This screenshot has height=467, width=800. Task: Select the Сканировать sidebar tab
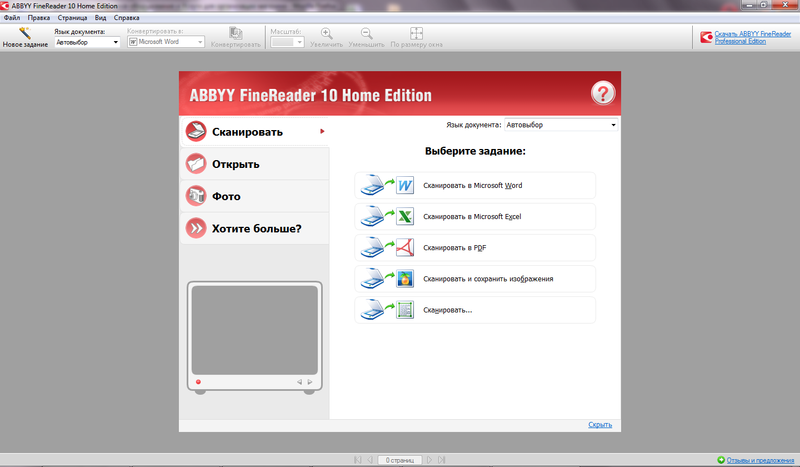pos(254,132)
